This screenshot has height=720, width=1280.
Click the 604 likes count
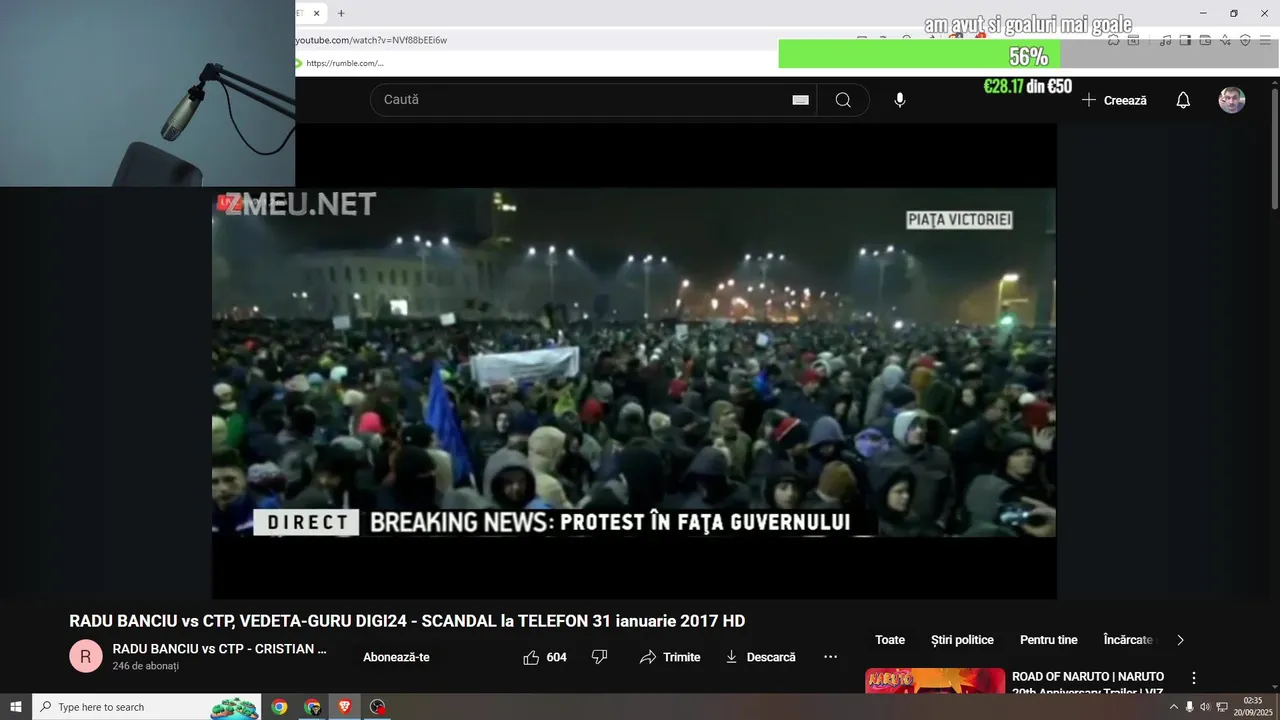pos(557,657)
